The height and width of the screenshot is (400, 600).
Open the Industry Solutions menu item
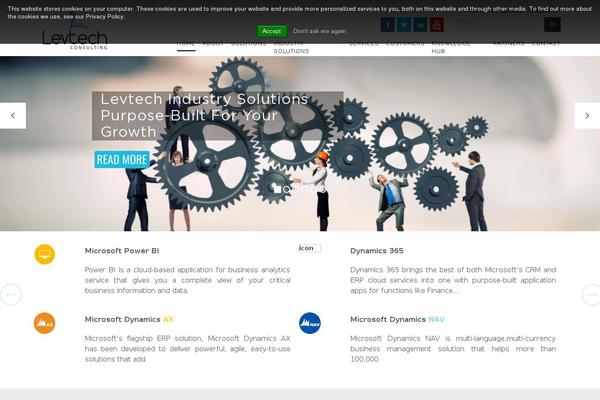click(291, 47)
